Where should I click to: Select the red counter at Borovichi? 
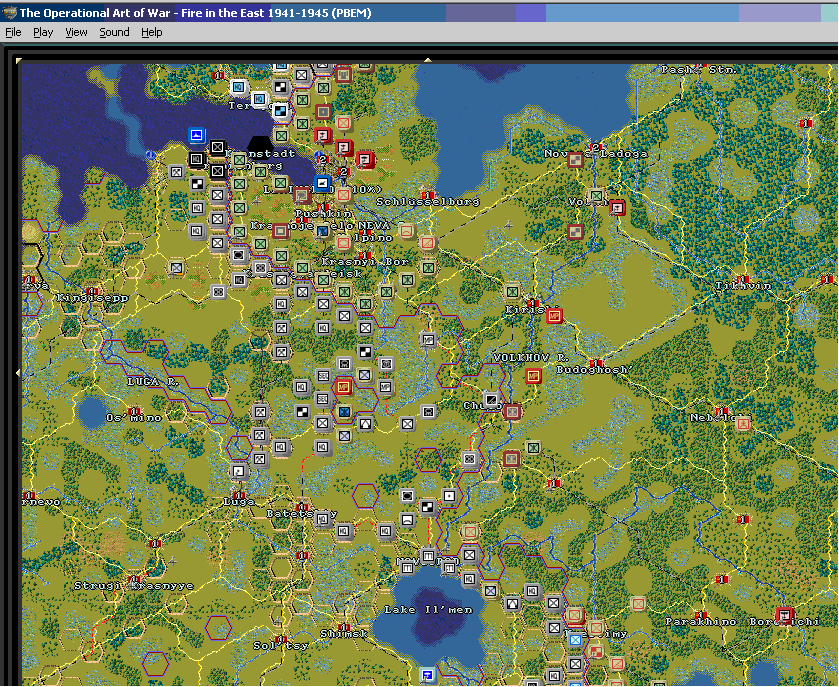tap(784, 615)
